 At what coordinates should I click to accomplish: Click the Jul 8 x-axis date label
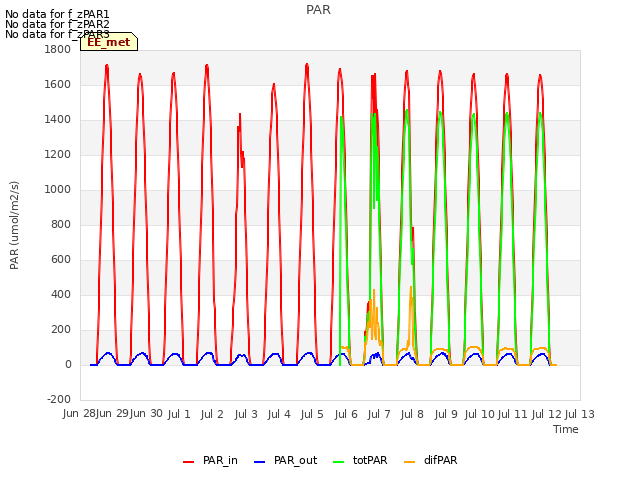(412, 414)
